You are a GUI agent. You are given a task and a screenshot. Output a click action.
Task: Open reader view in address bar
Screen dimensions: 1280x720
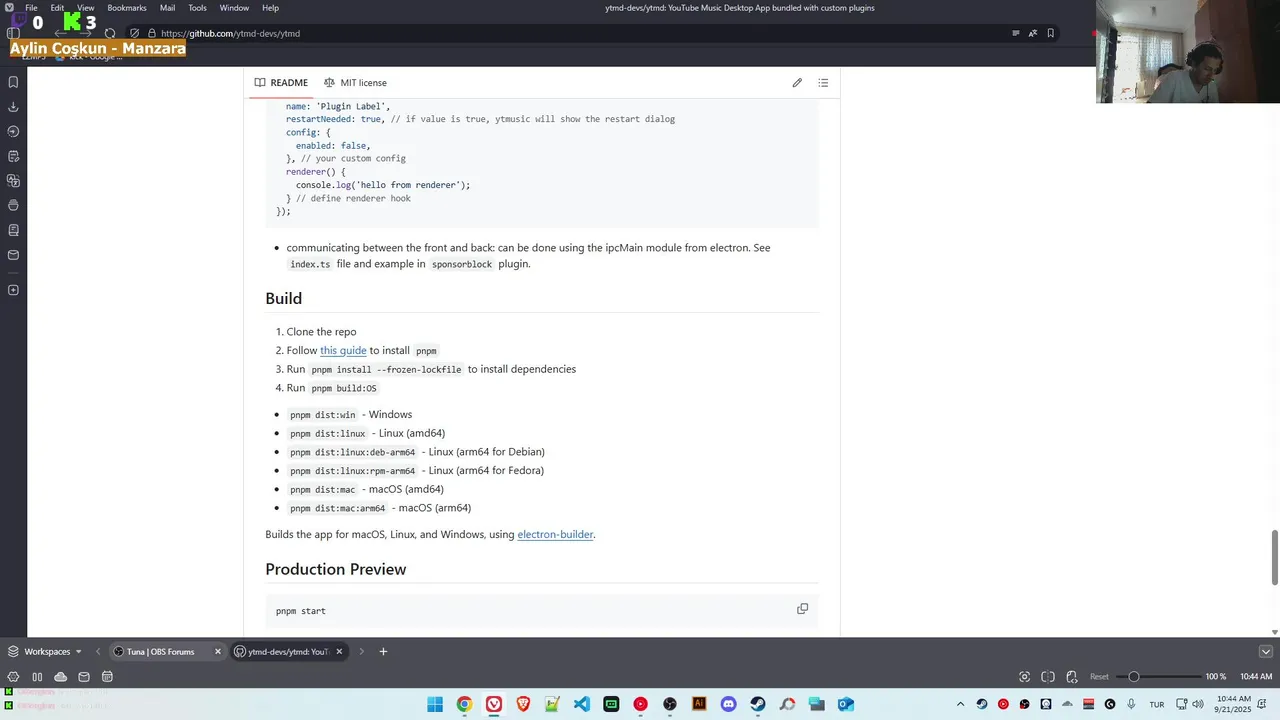click(1016, 33)
